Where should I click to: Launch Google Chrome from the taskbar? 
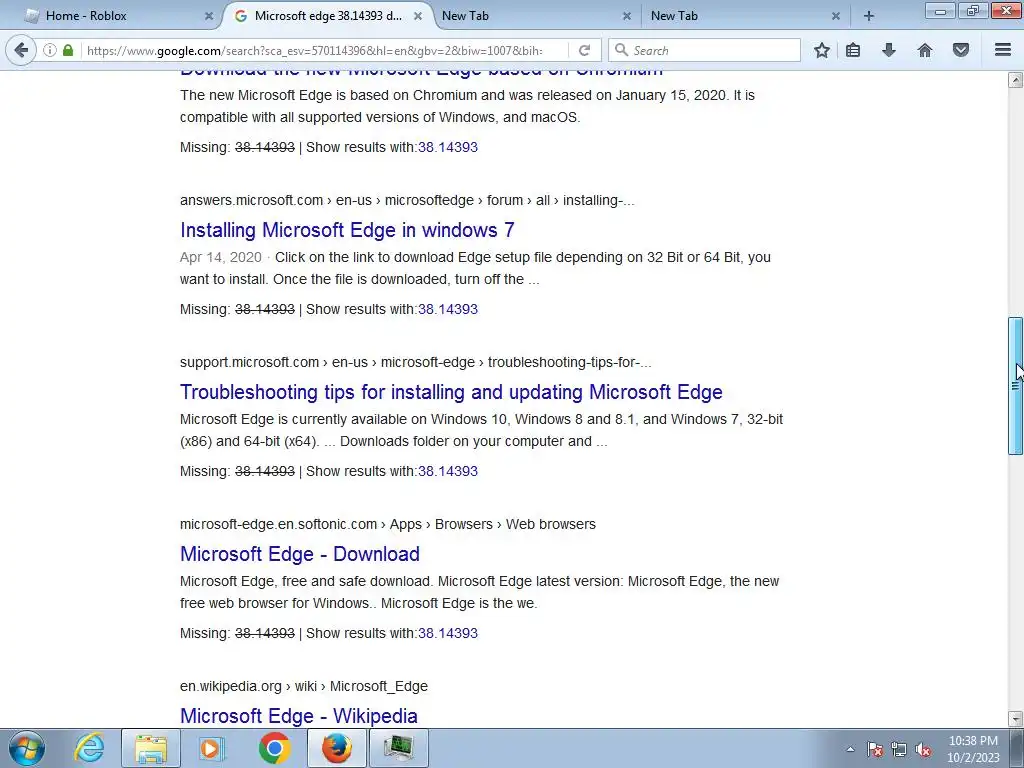(274, 748)
